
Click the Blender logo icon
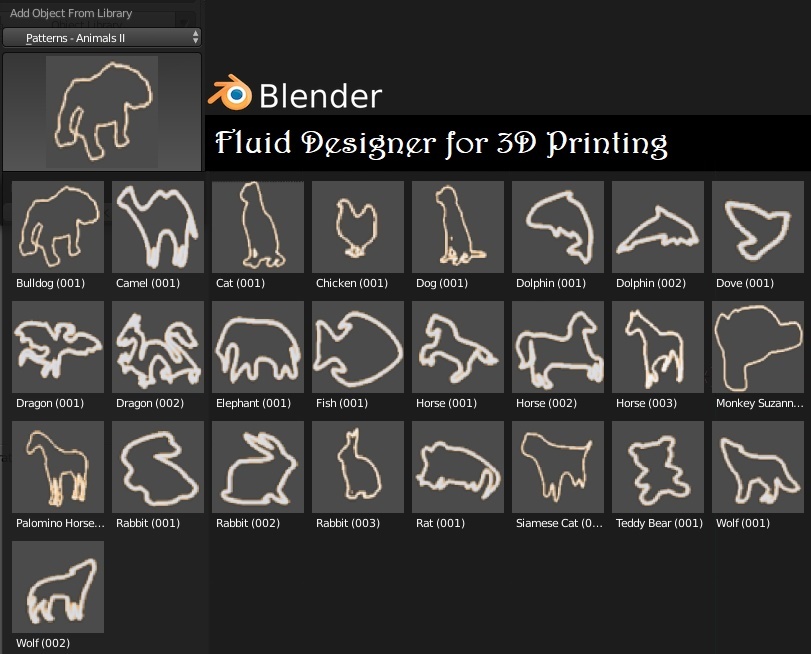(230, 94)
